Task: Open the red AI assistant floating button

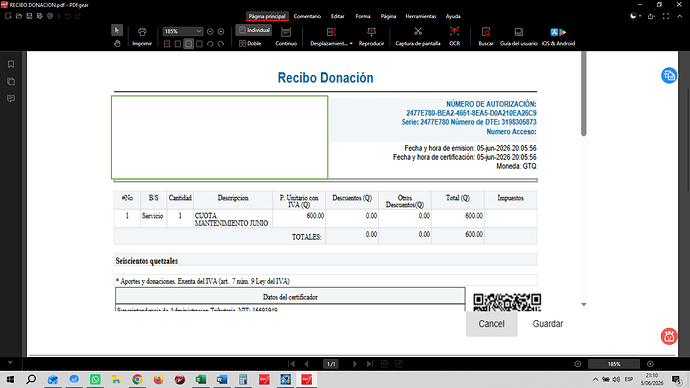Action: click(669, 337)
